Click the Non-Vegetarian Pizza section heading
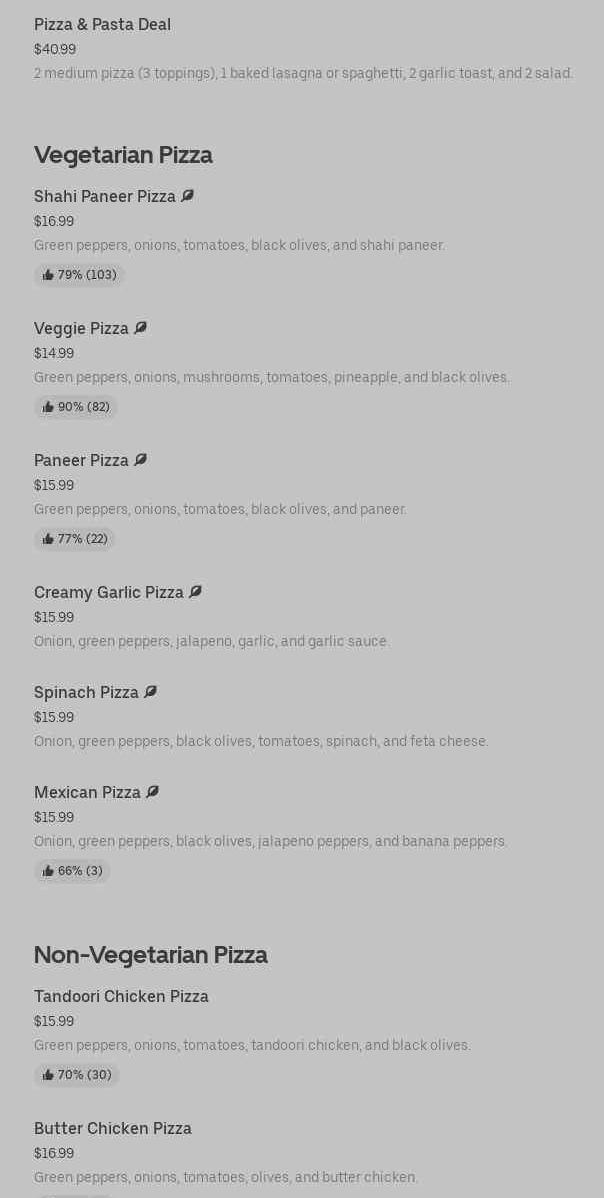Screen dimensions: 604x1198 coord(151,955)
